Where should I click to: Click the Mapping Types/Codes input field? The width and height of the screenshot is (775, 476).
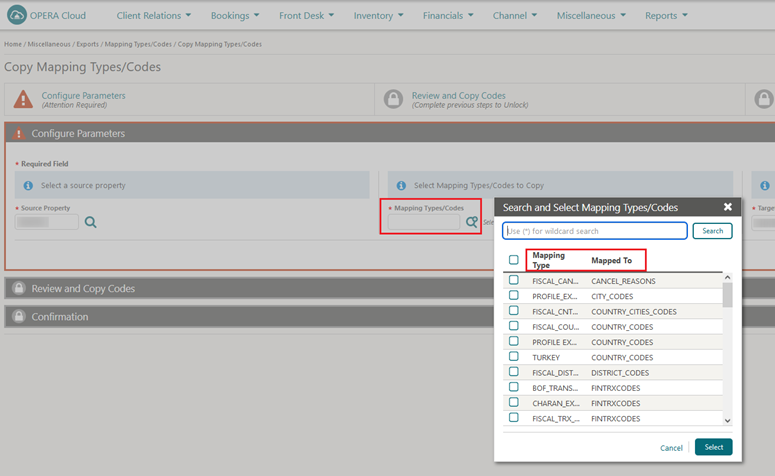(x=424, y=222)
